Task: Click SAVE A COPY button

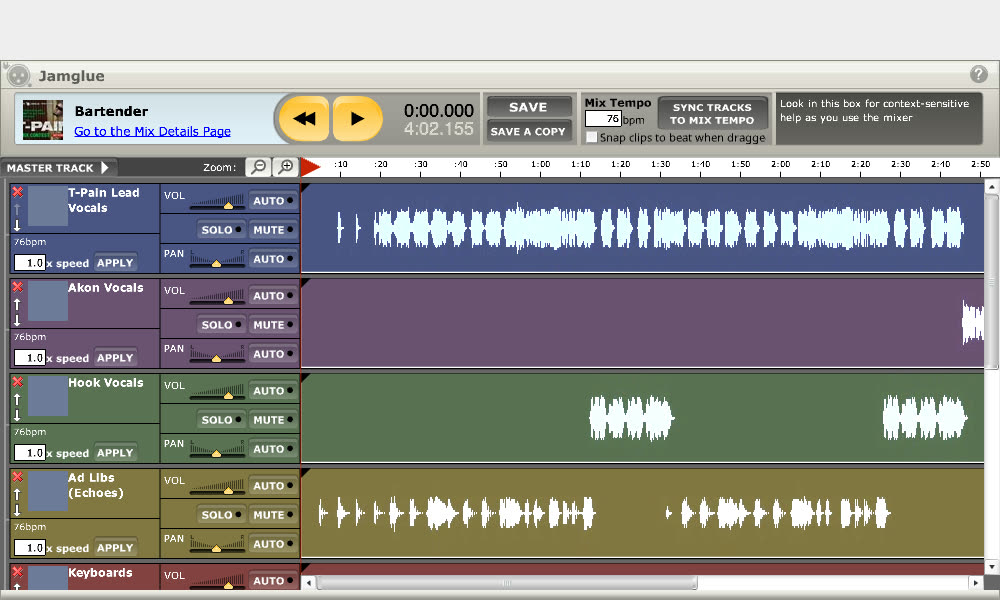Action: click(528, 131)
